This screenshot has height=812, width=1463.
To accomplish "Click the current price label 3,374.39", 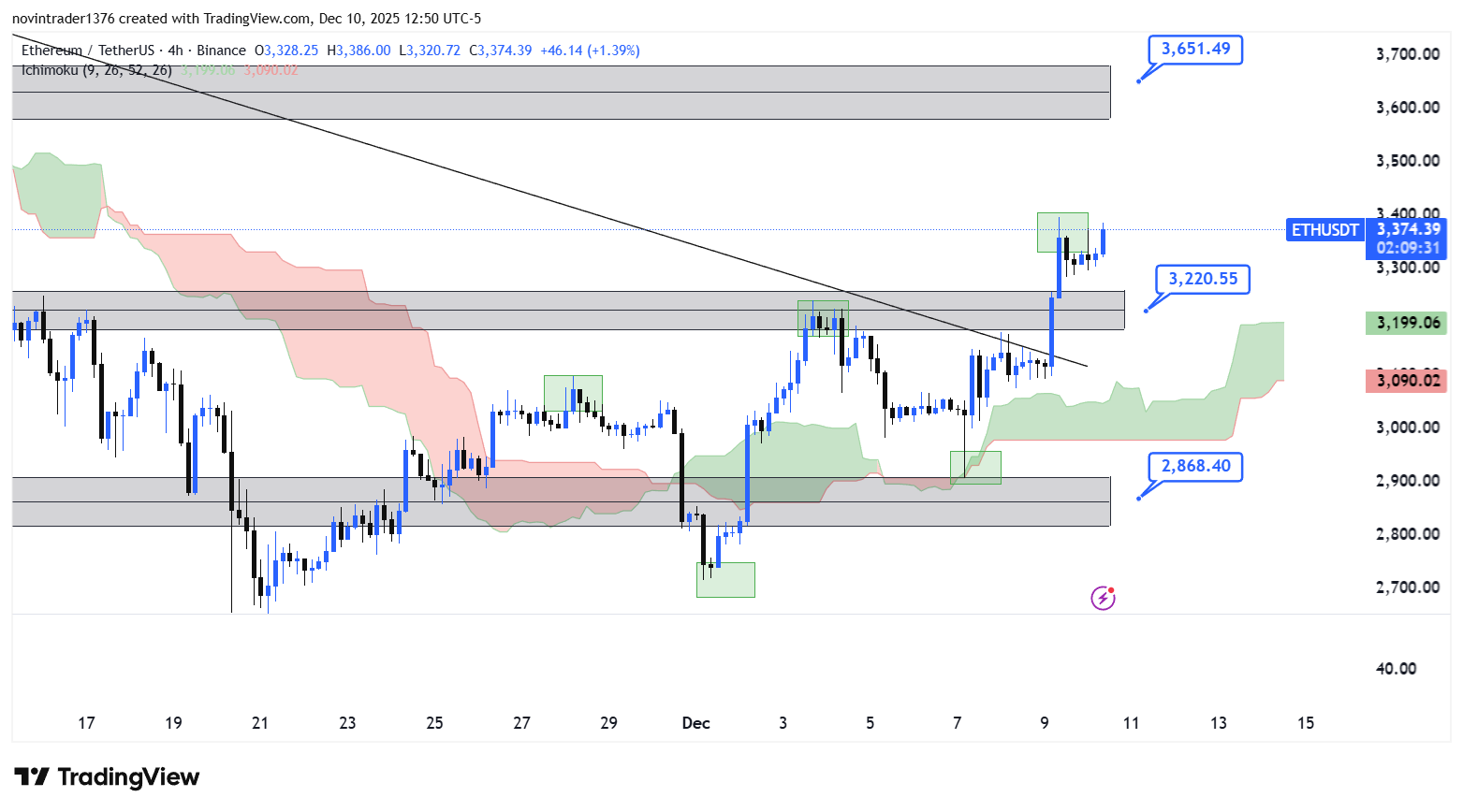I will point(1408,229).
